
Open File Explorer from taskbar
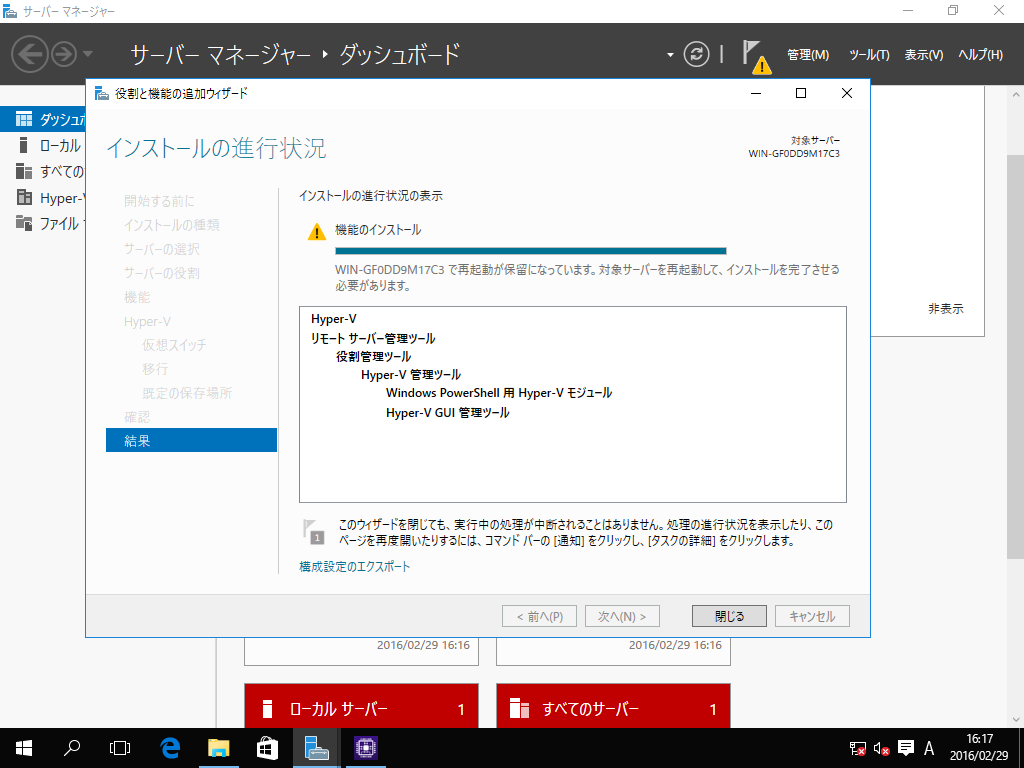pos(219,748)
